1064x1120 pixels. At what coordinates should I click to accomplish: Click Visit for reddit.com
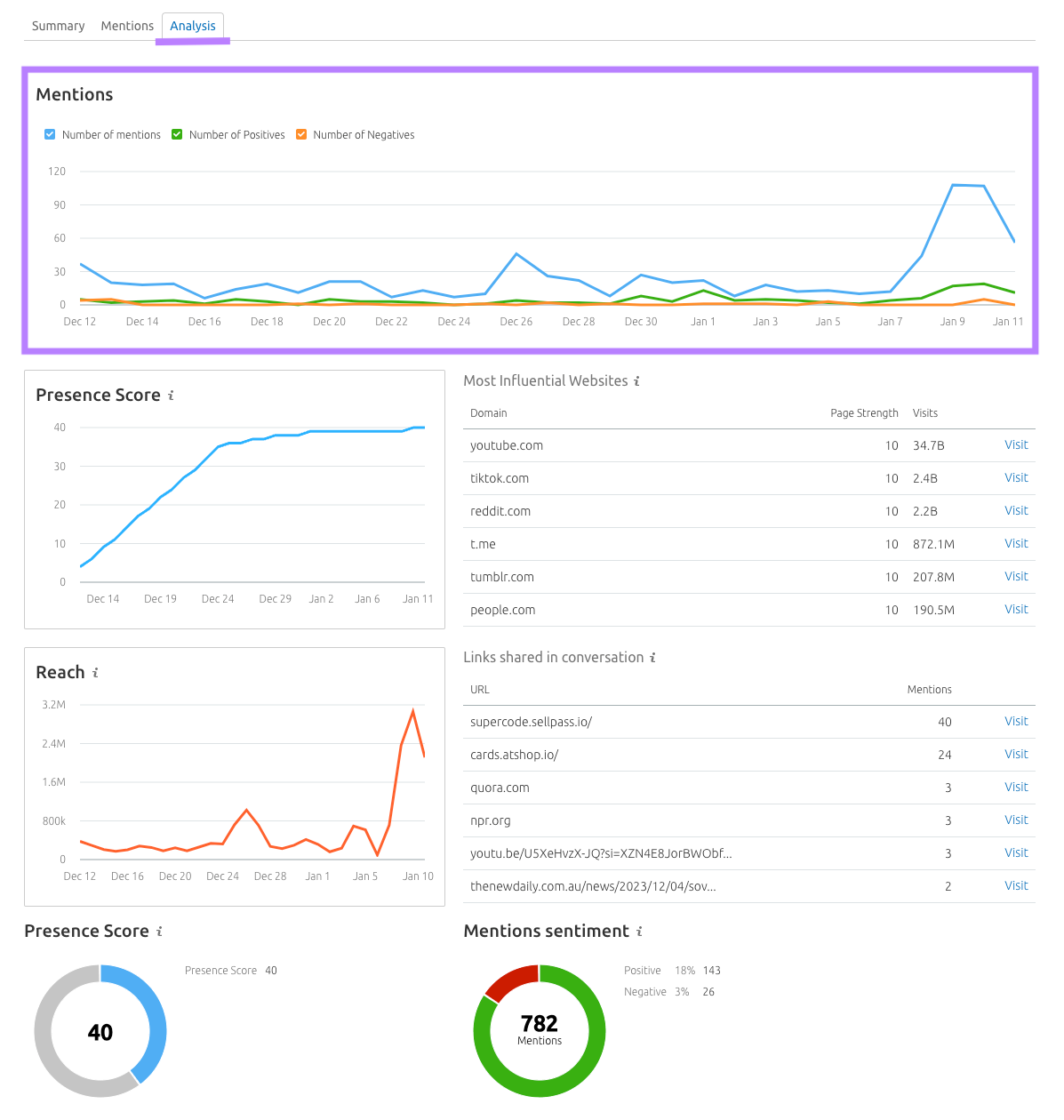tap(1016, 511)
